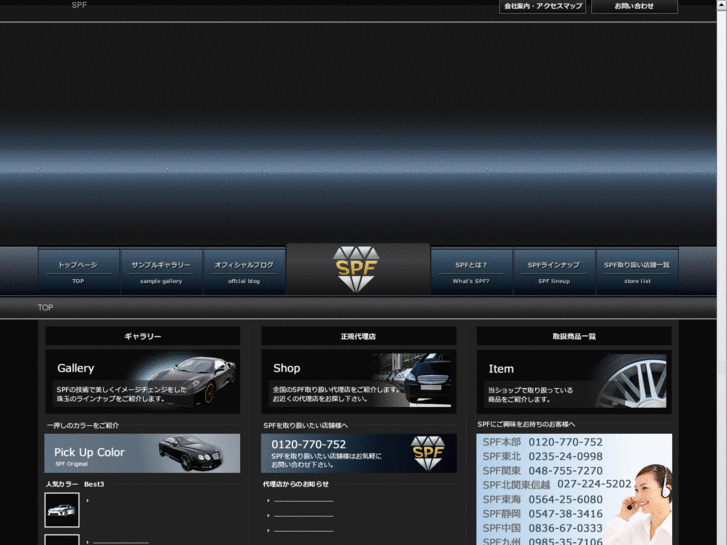Viewport: 727px width, 545px height.
Task: Open the Shop banner with sedan
Action: coord(359,381)
